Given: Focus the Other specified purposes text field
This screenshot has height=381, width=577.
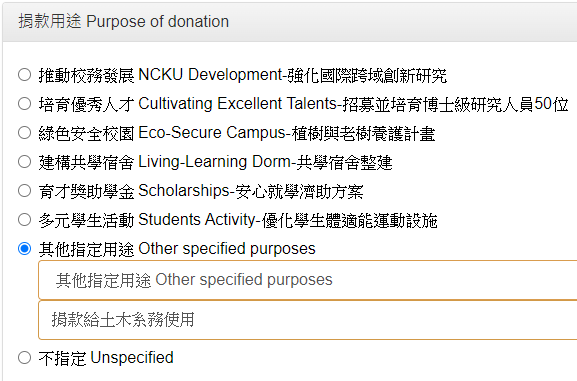Looking at the screenshot, I should [308, 280].
